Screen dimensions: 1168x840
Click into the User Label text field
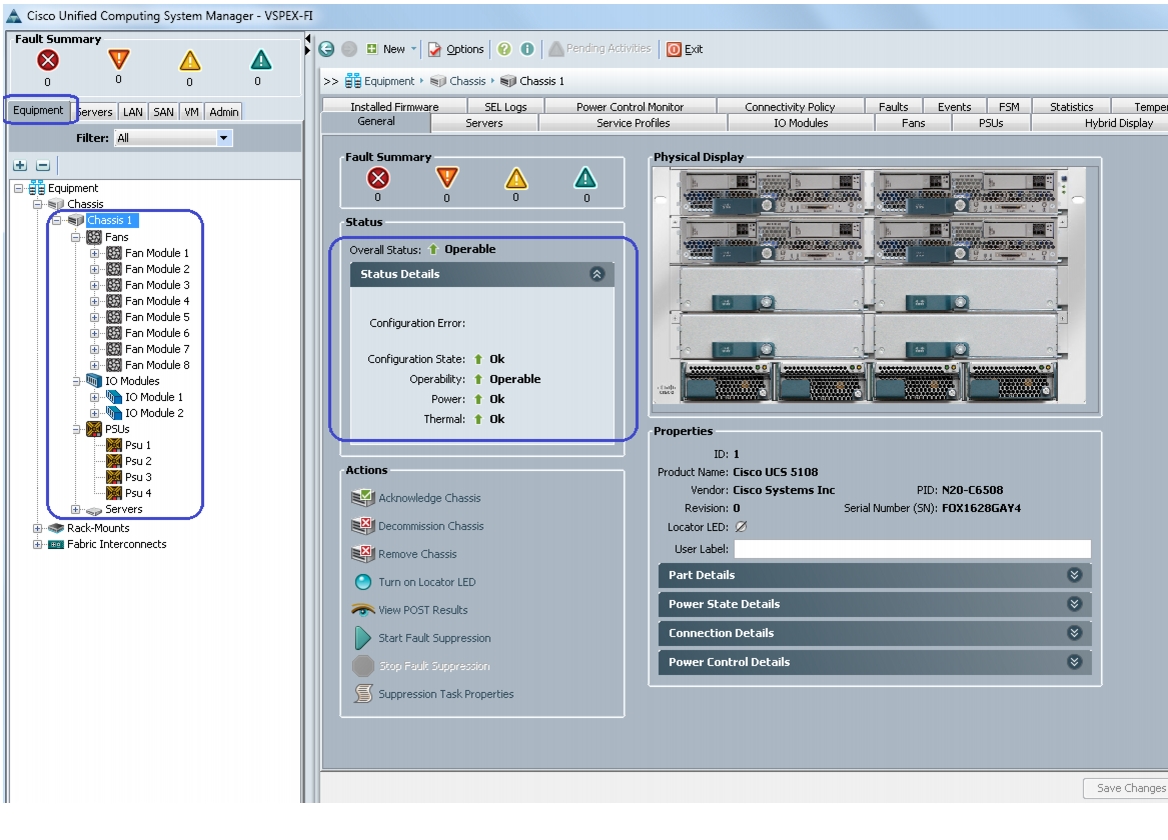click(x=912, y=549)
